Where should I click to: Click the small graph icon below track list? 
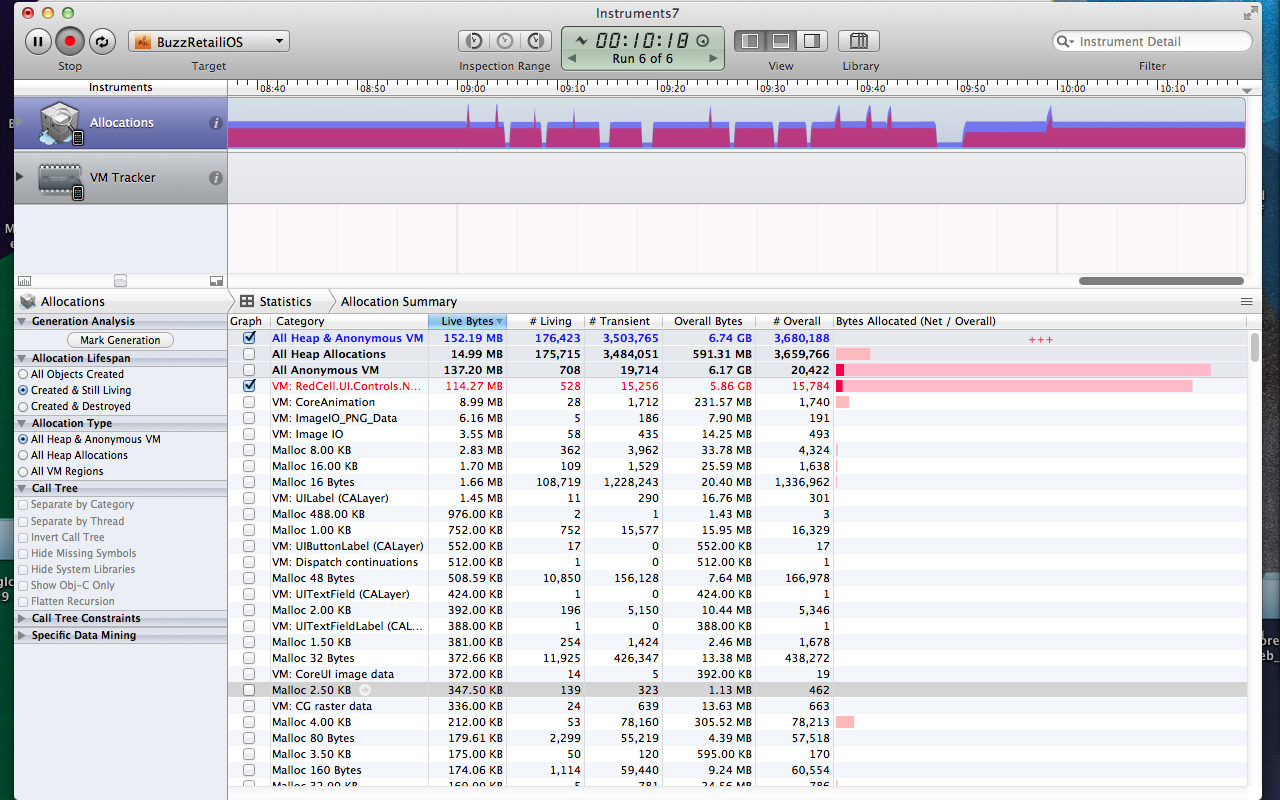click(24, 281)
